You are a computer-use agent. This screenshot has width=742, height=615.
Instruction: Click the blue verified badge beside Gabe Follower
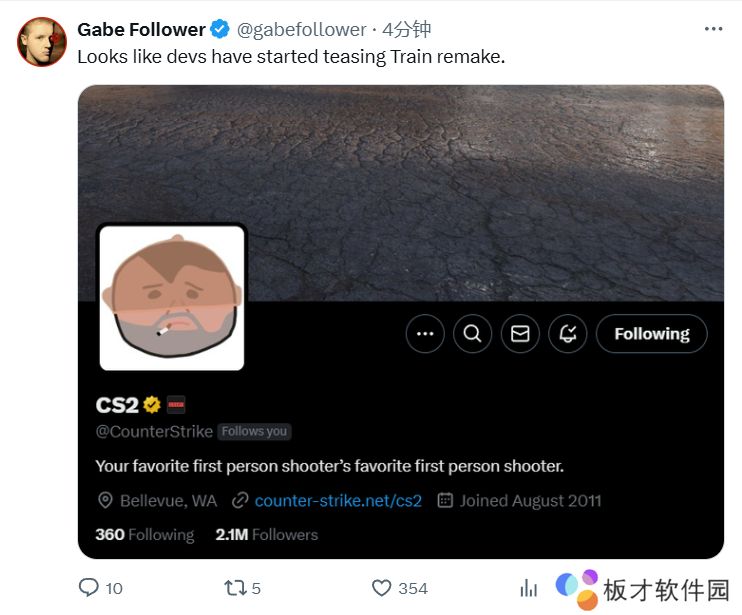[220, 30]
